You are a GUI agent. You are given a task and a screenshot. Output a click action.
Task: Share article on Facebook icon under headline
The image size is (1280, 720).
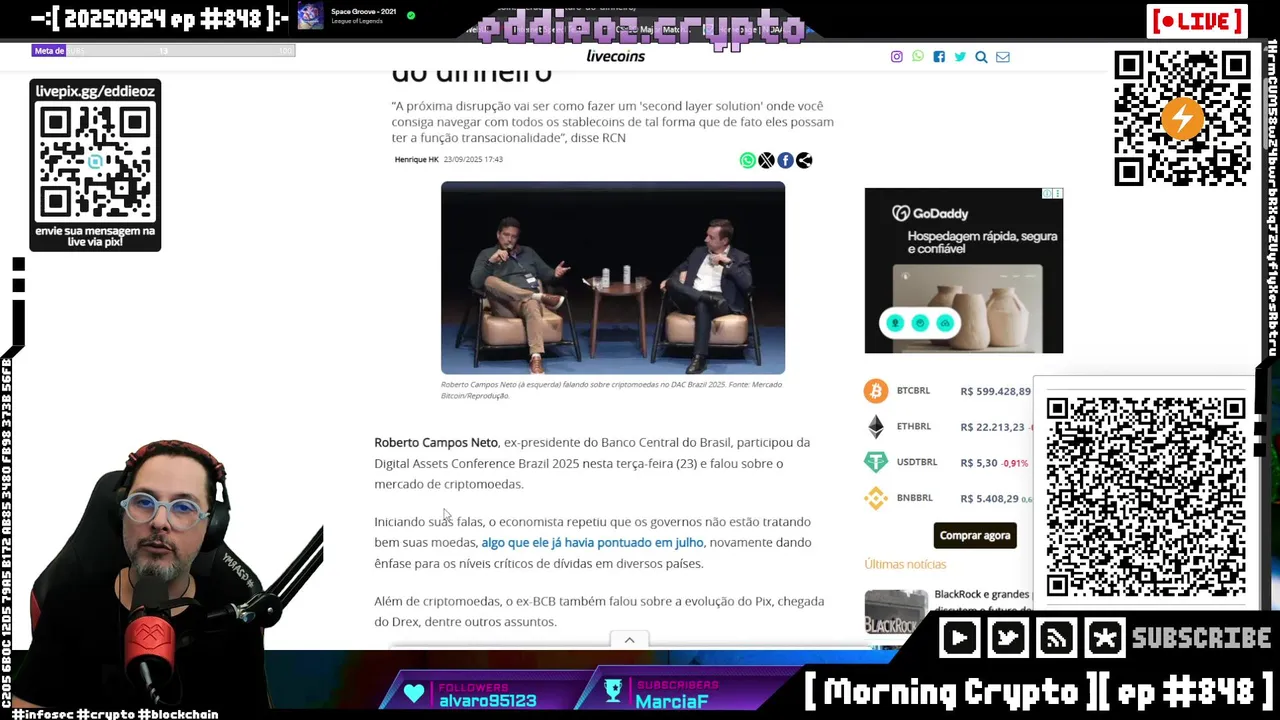(785, 160)
